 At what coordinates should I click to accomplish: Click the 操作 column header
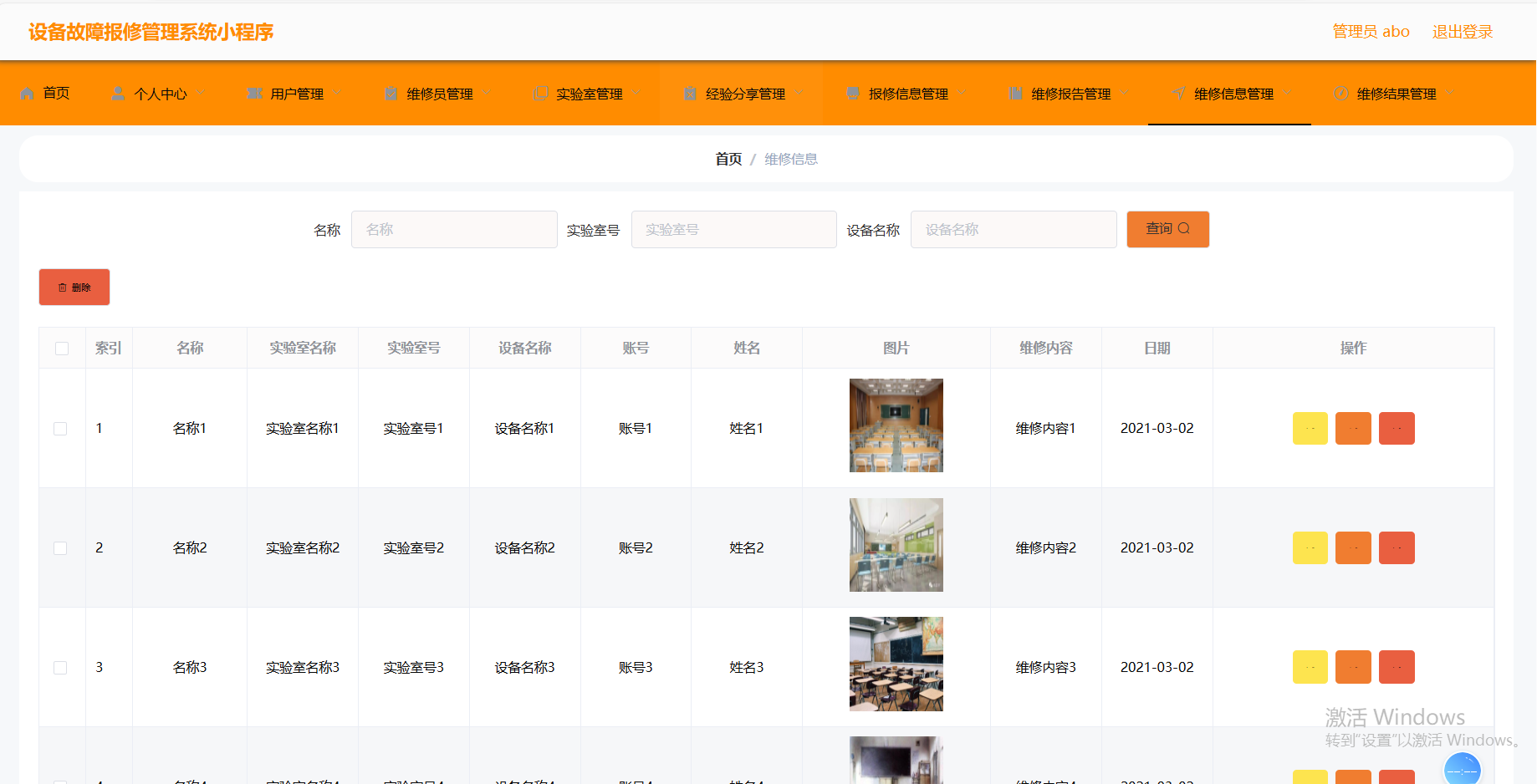point(1353,348)
